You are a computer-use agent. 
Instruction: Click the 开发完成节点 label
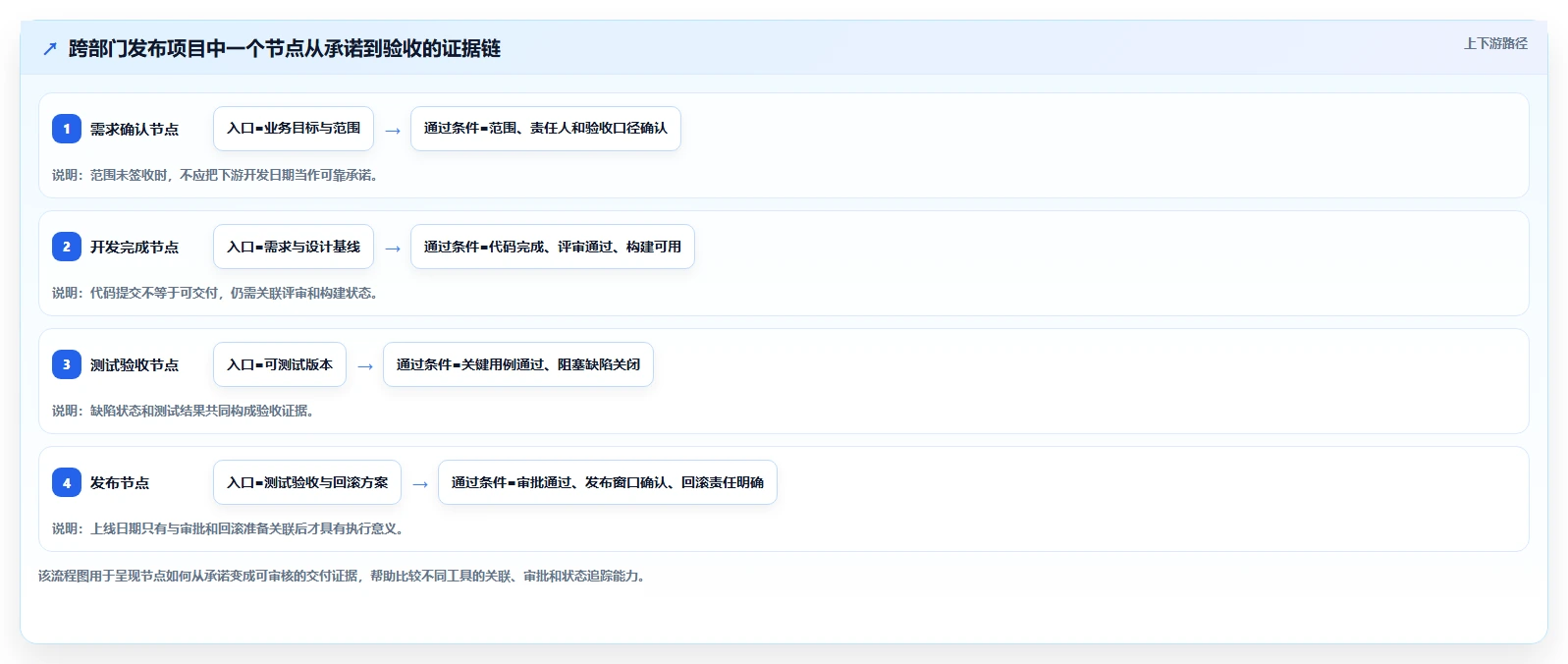pyautogui.click(x=135, y=247)
